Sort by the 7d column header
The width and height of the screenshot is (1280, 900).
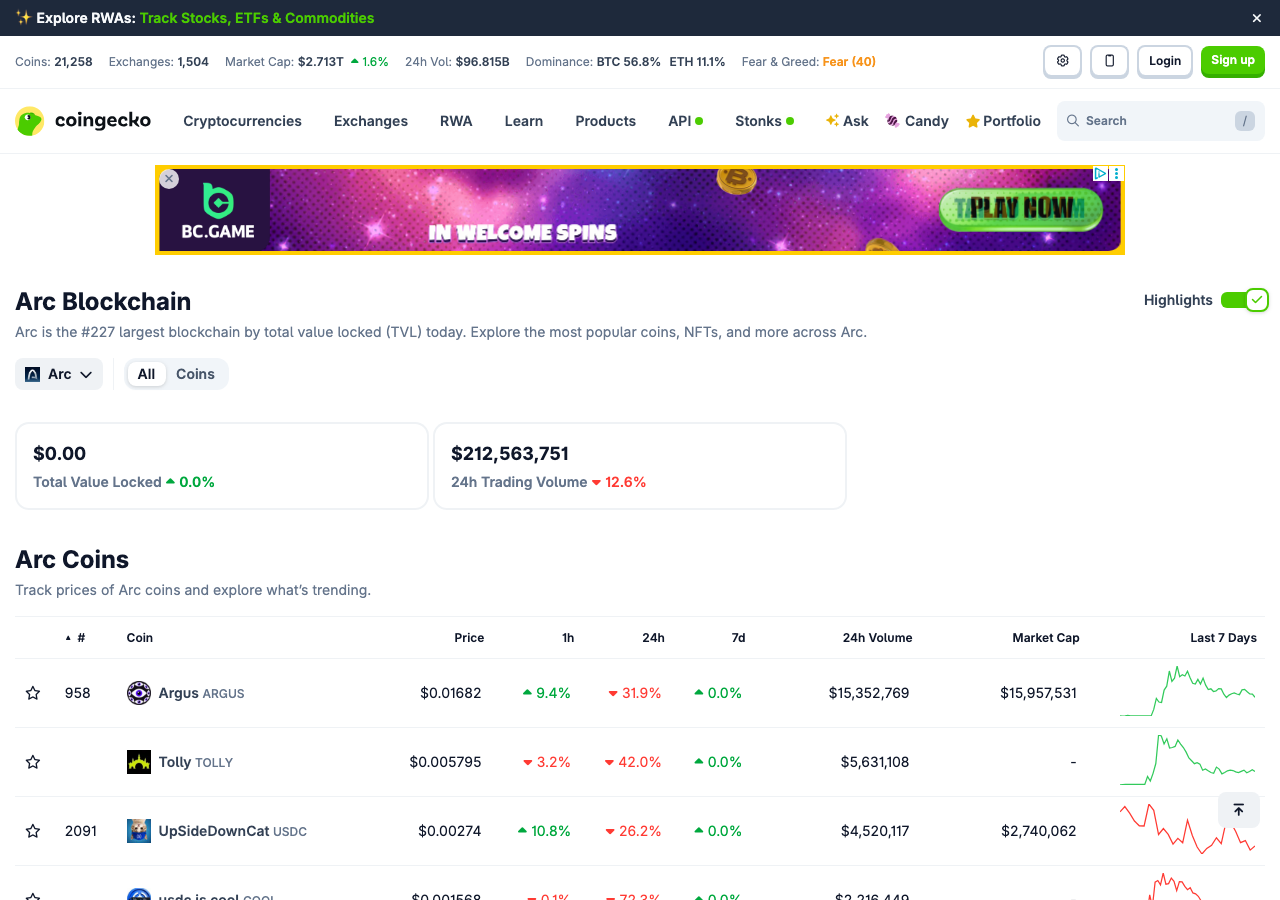click(738, 638)
